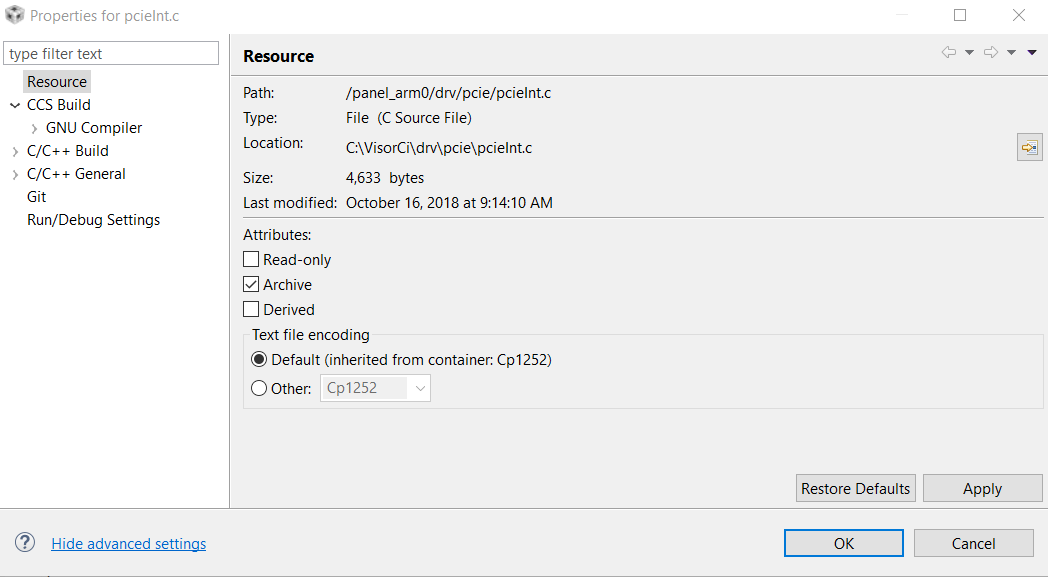Open Run/Debug Settings page
This screenshot has width=1048, height=577.
click(93, 220)
